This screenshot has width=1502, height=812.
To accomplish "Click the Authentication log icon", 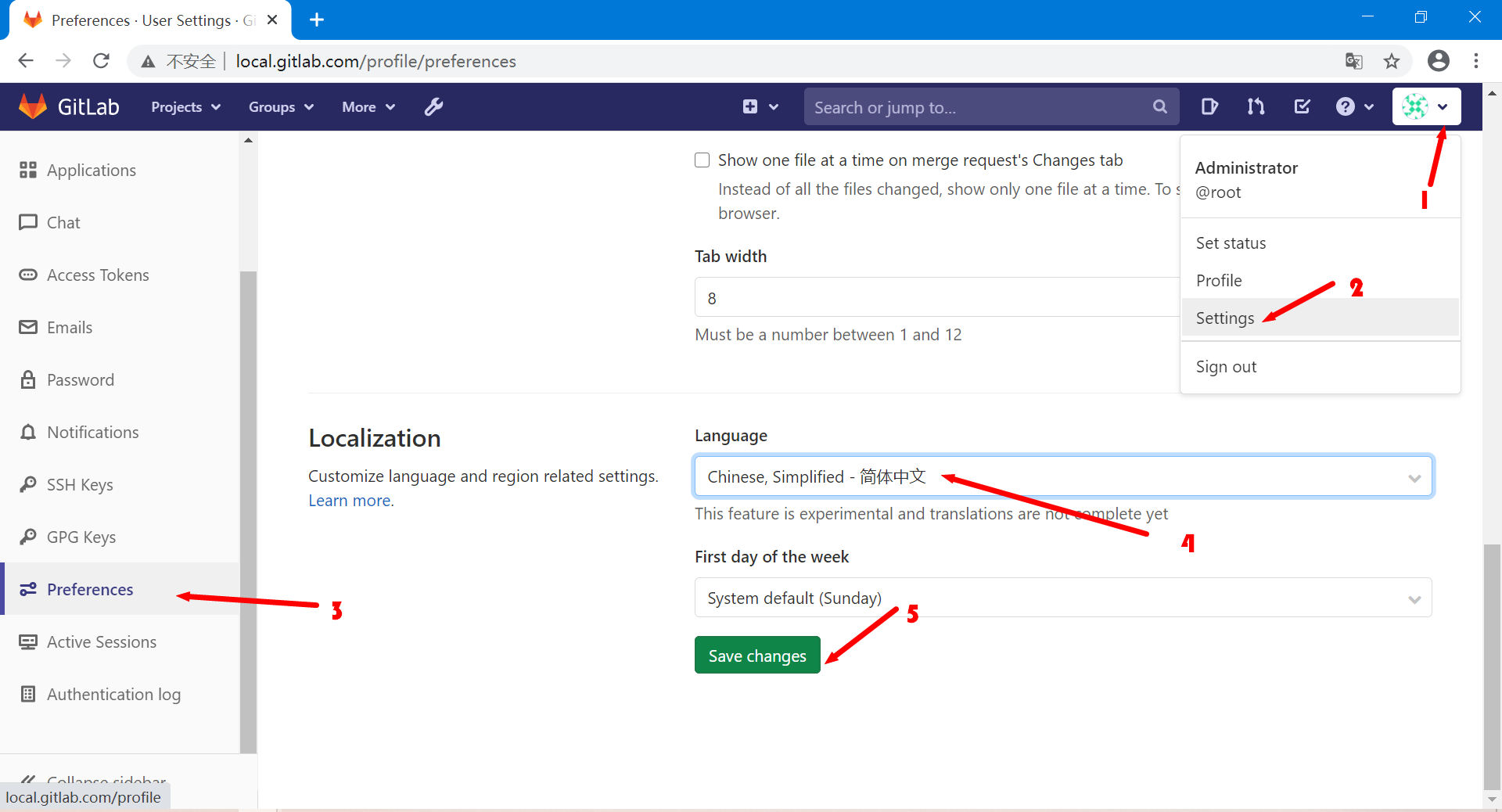I will 28,694.
